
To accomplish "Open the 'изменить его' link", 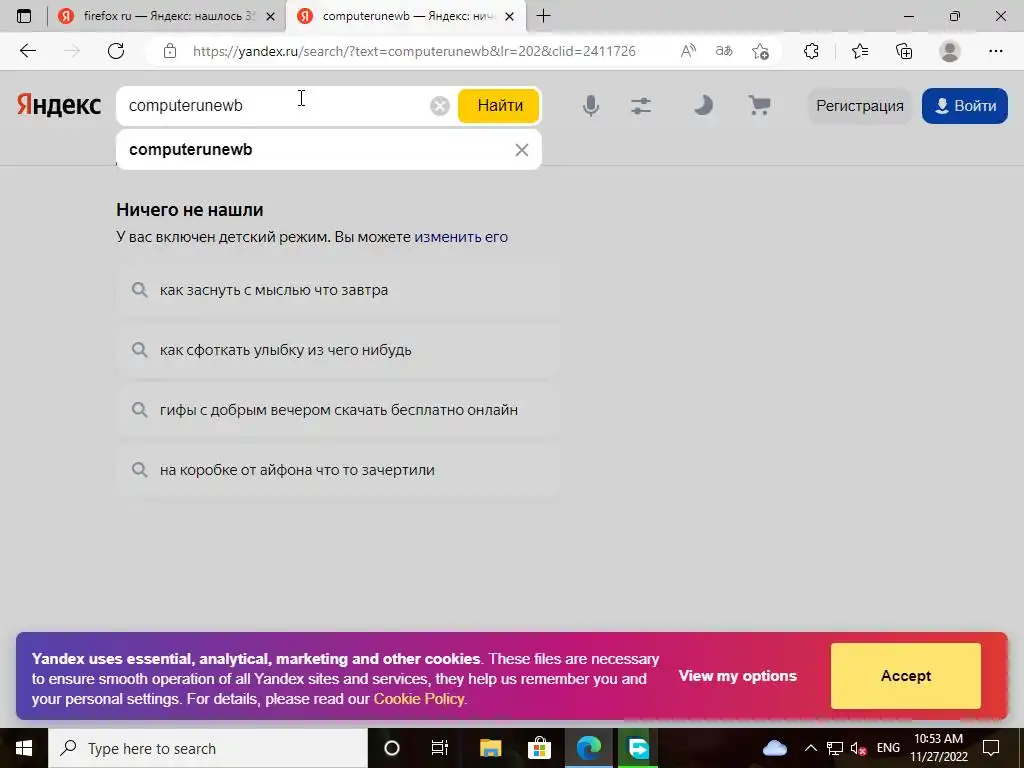I will point(461,237).
